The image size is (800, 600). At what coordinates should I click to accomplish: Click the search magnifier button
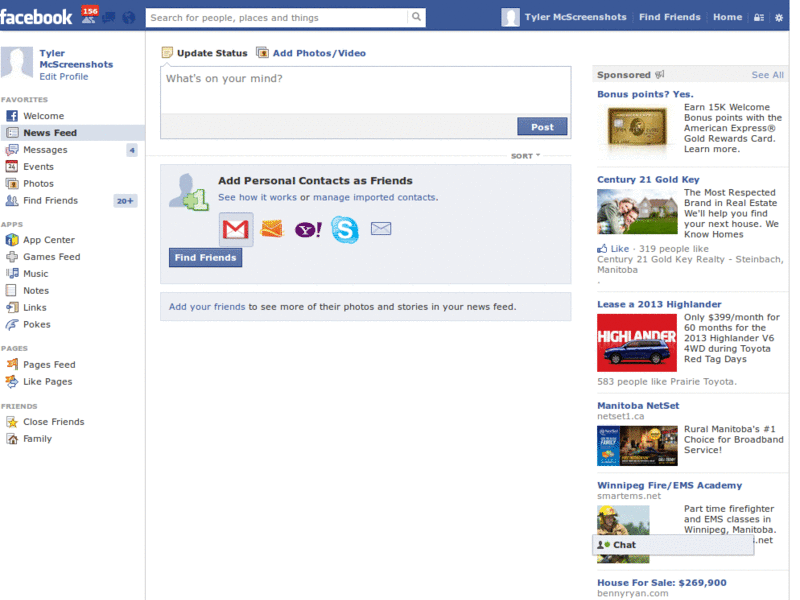click(x=416, y=17)
